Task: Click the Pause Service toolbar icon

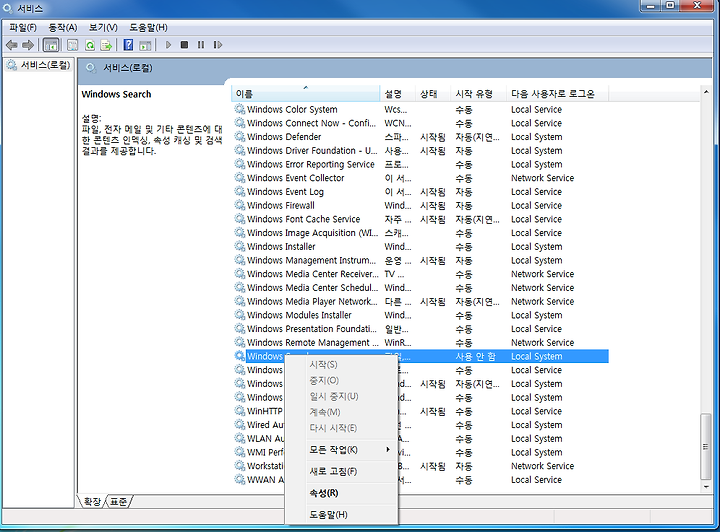Action: coord(201,45)
